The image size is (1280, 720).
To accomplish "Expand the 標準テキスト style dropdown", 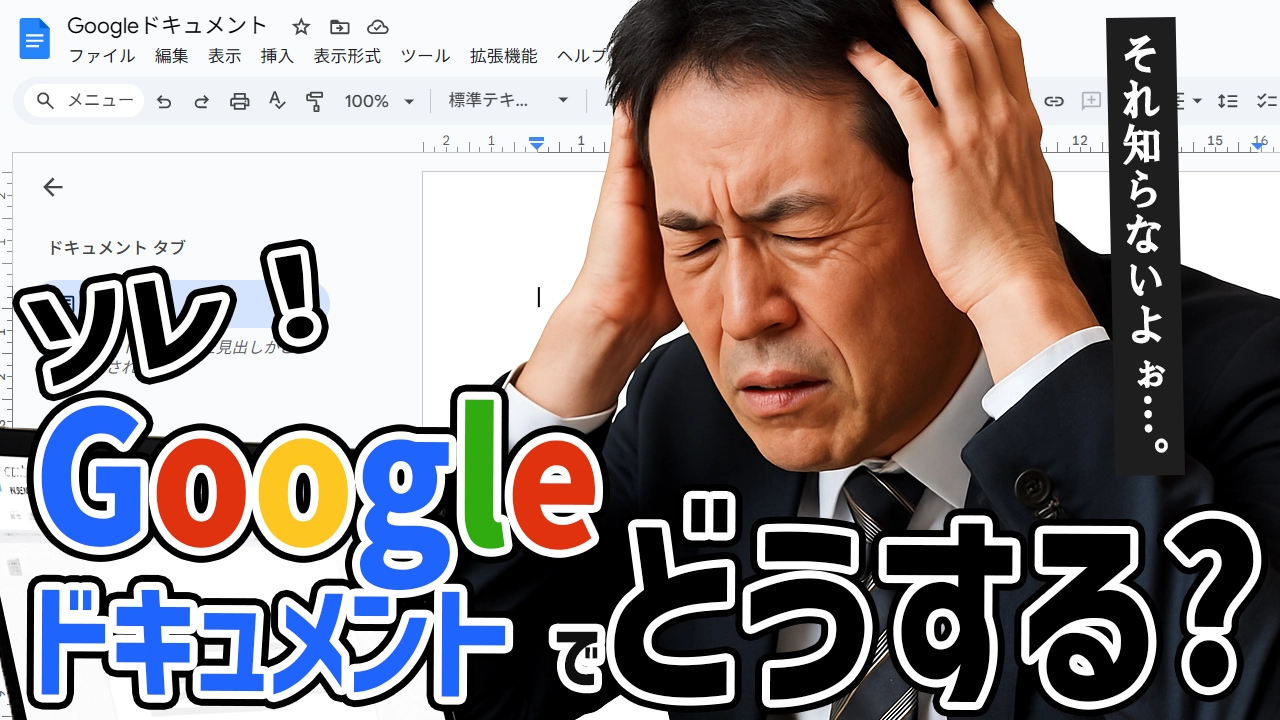I will coord(508,101).
